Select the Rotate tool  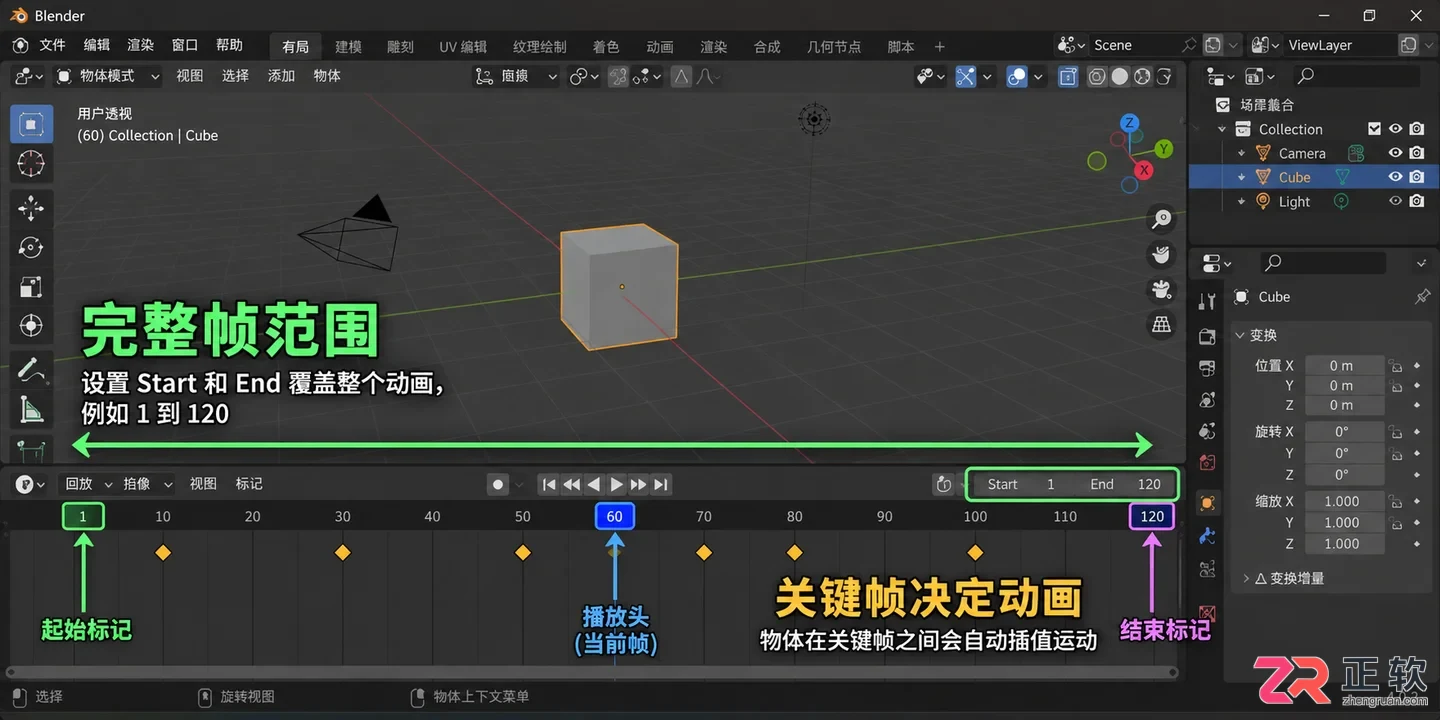31,247
